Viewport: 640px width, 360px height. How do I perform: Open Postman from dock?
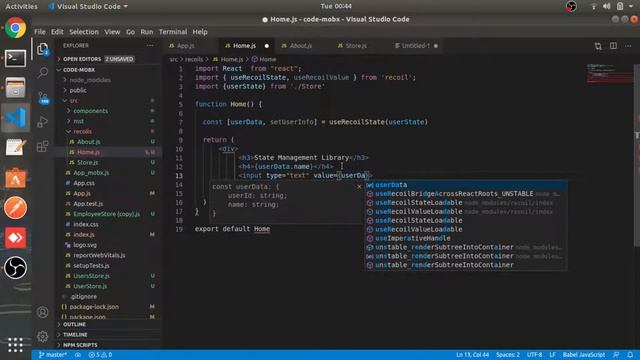coord(16,208)
